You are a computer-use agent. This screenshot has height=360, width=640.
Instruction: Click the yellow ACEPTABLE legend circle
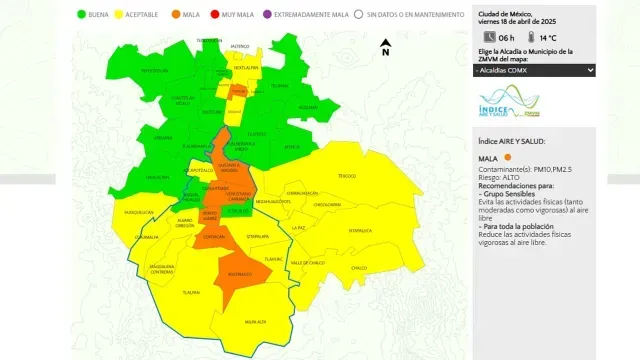pyautogui.click(x=118, y=14)
